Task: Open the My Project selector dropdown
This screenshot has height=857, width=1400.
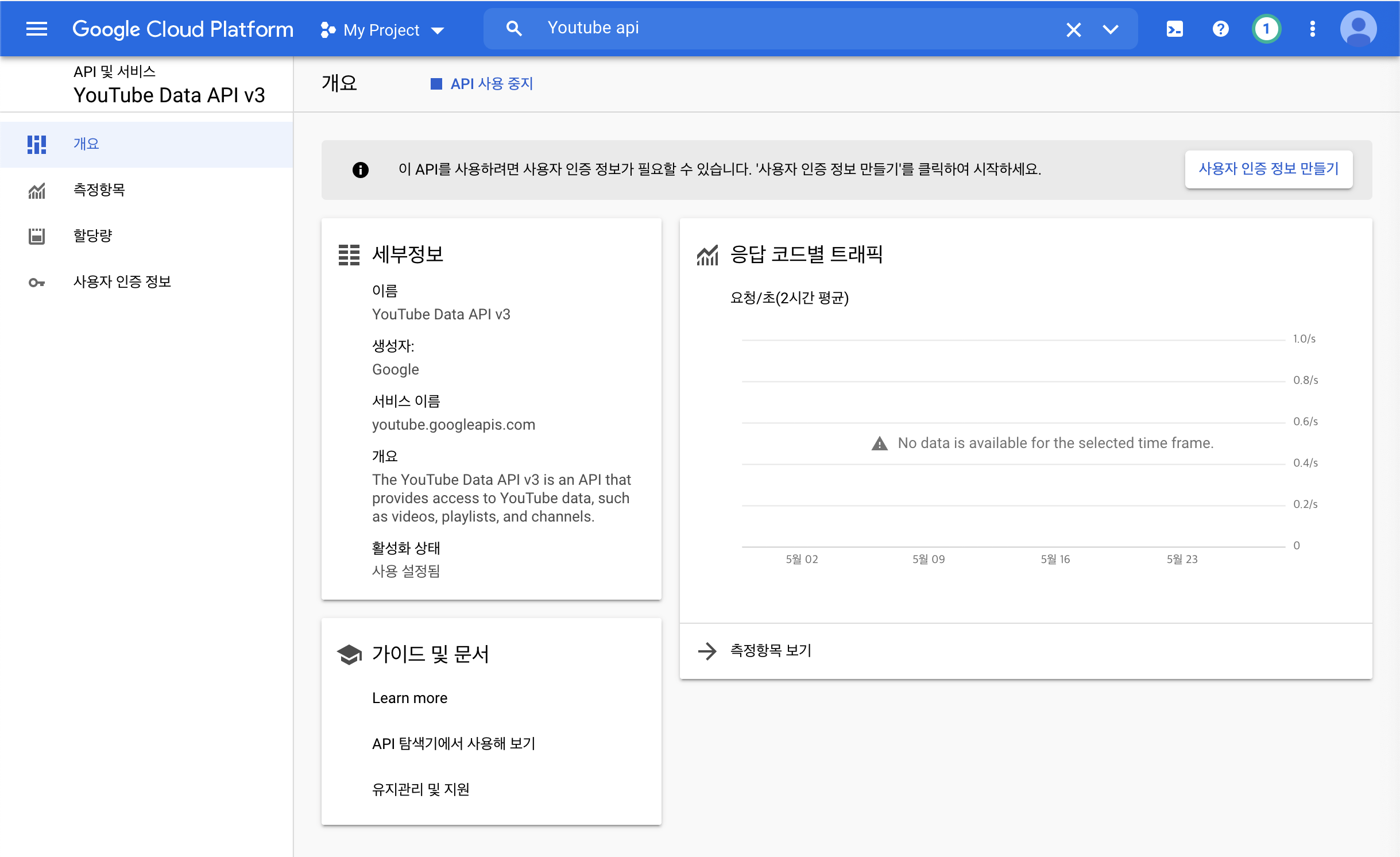Action: coord(382,30)
